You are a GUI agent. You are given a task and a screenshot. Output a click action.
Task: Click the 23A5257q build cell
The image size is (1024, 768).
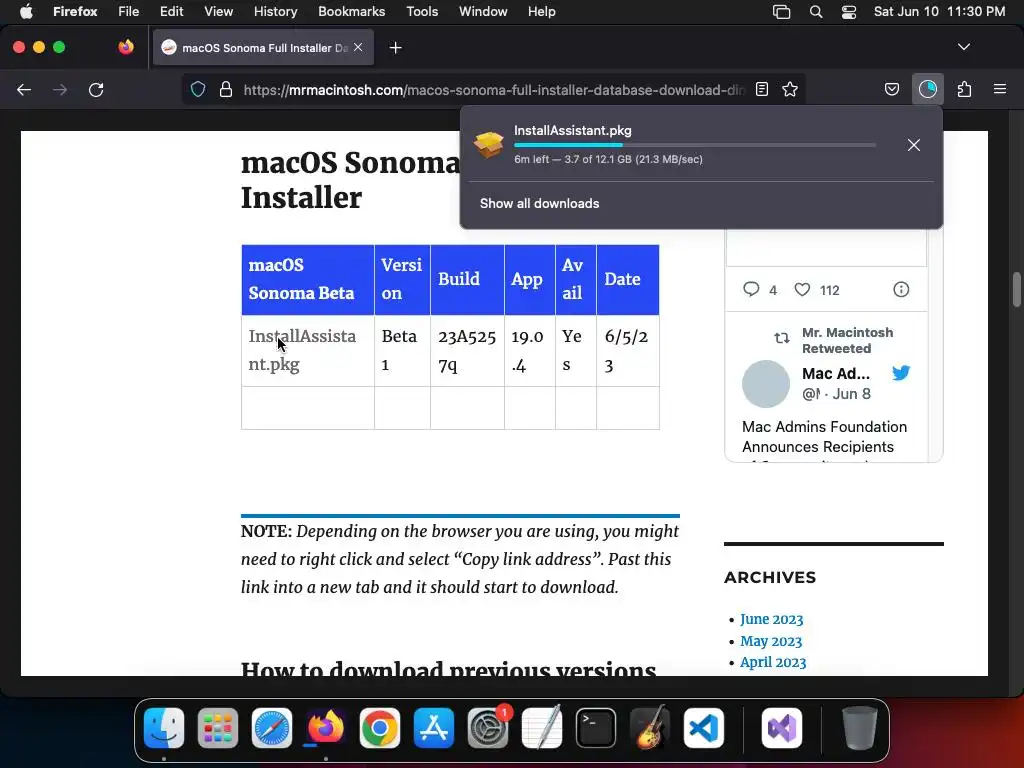coord(467,351)
